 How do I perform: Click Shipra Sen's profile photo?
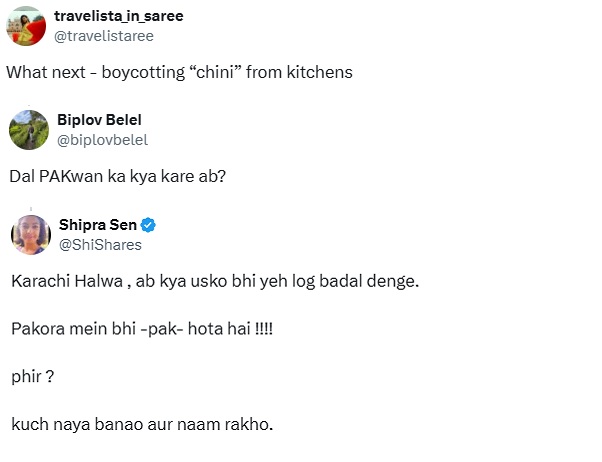[x=31, y=234]
